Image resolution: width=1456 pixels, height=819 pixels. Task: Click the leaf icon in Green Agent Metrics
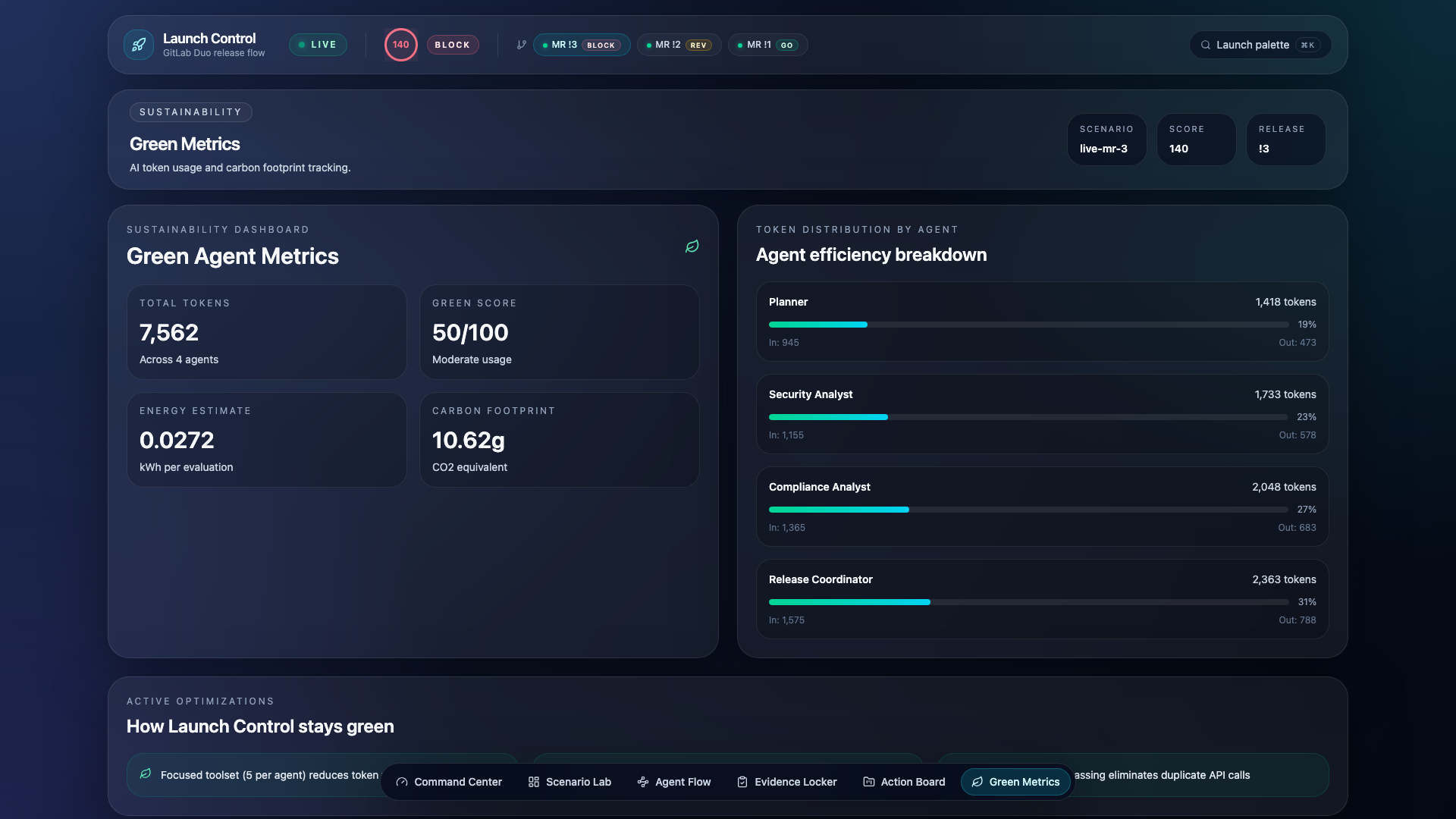[692, 246]
